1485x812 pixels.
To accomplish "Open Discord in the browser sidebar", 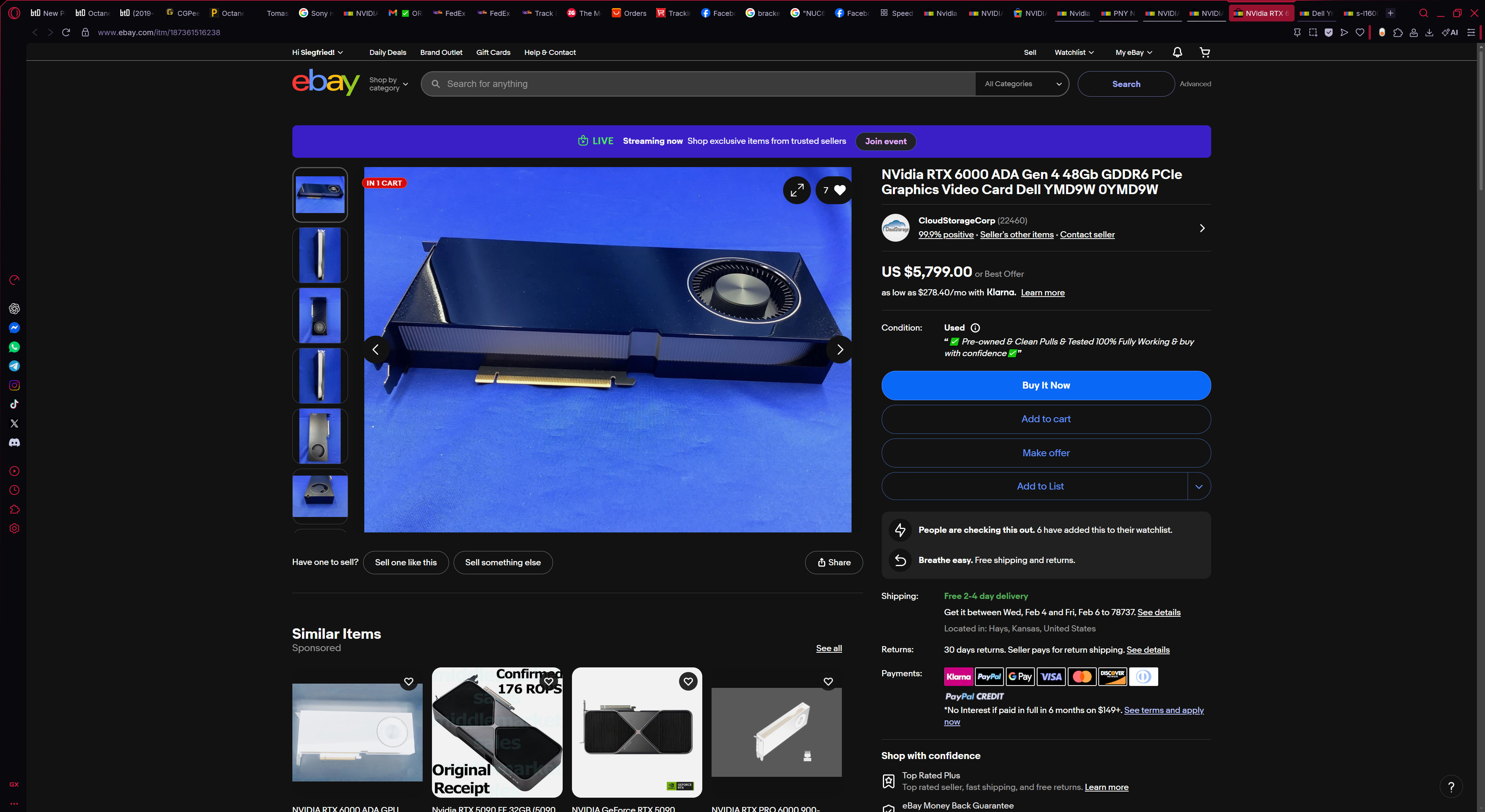I will [x=14, y=443].
